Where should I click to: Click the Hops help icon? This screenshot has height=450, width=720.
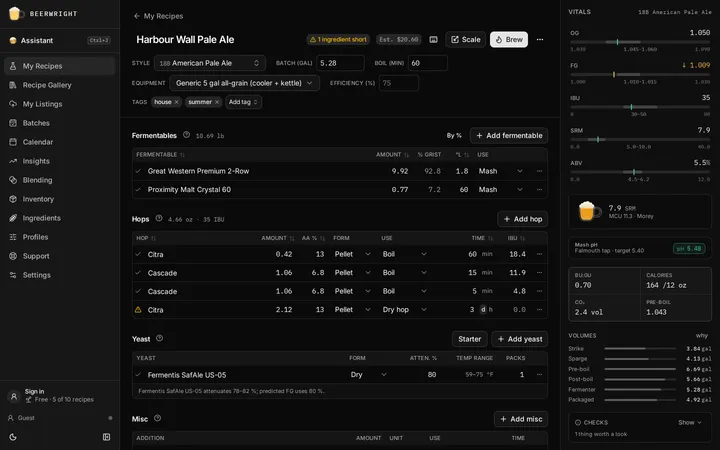[x=159, y=219]
